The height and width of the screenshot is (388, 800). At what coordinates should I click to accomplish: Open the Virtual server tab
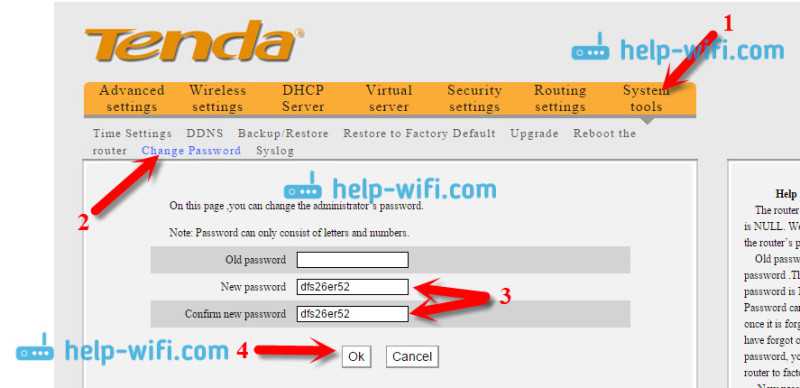[389, 99]
